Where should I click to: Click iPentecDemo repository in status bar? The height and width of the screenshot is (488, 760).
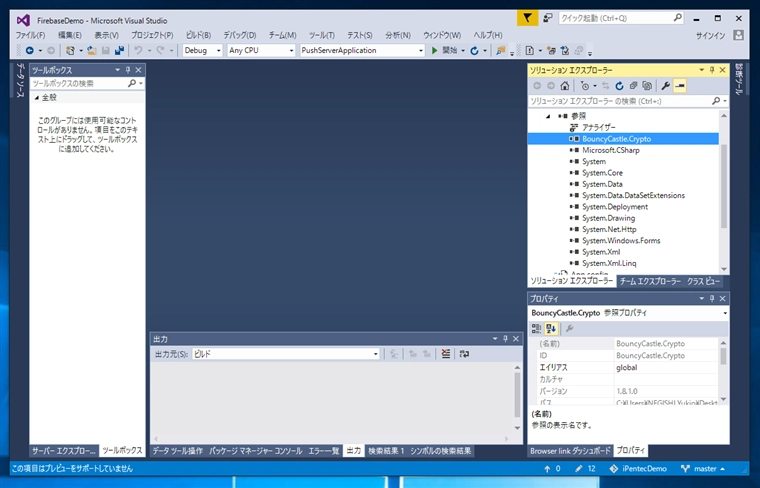pos(638,469)
